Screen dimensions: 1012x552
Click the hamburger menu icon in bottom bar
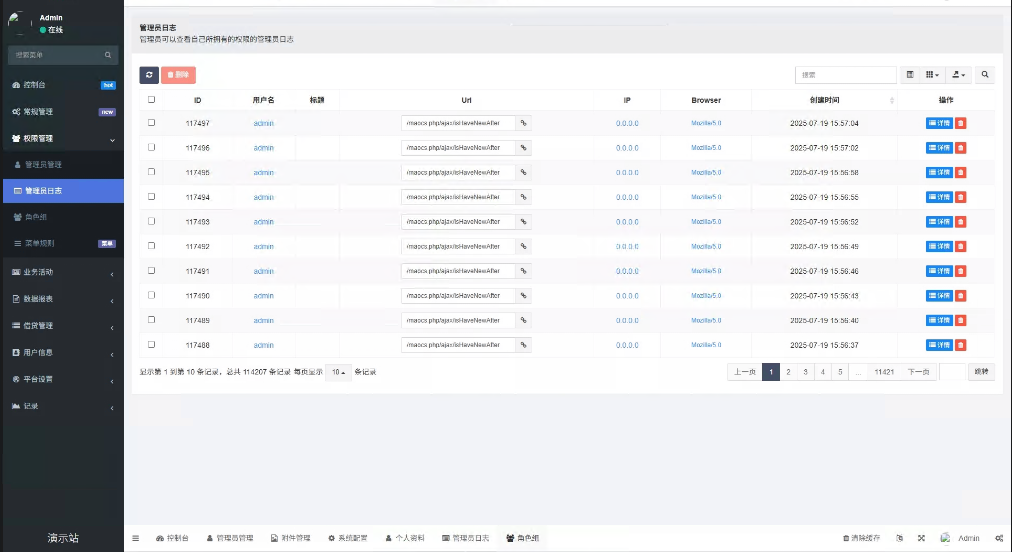coord(136,538)
